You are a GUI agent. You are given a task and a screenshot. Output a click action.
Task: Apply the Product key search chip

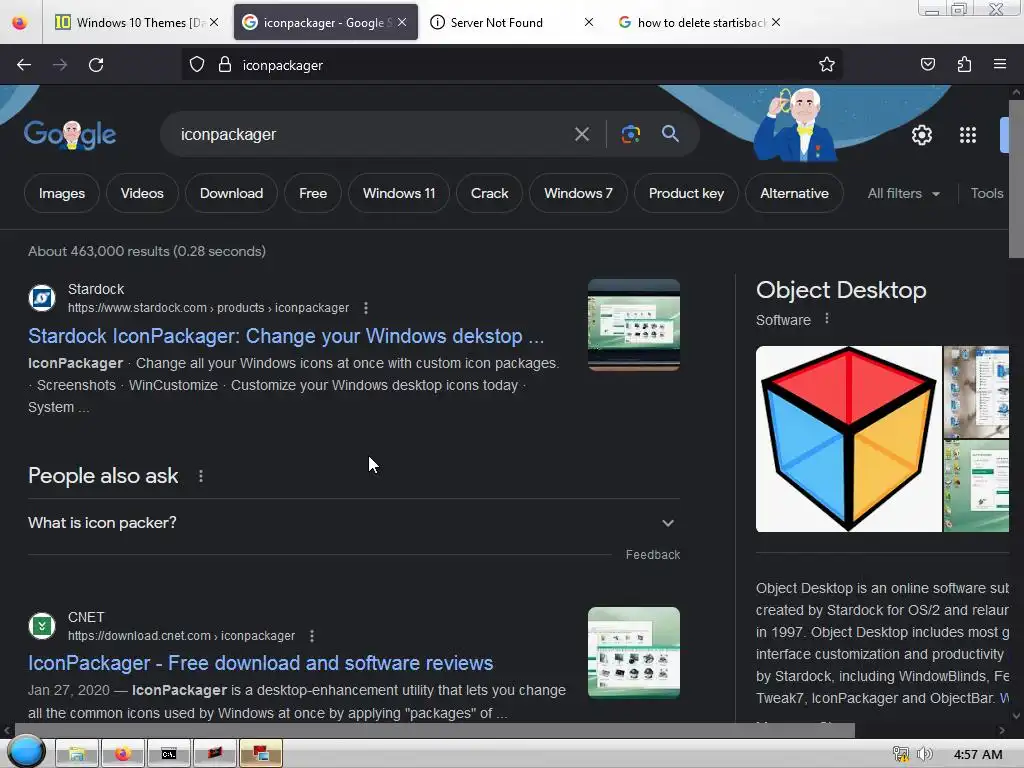pos(686,193)
